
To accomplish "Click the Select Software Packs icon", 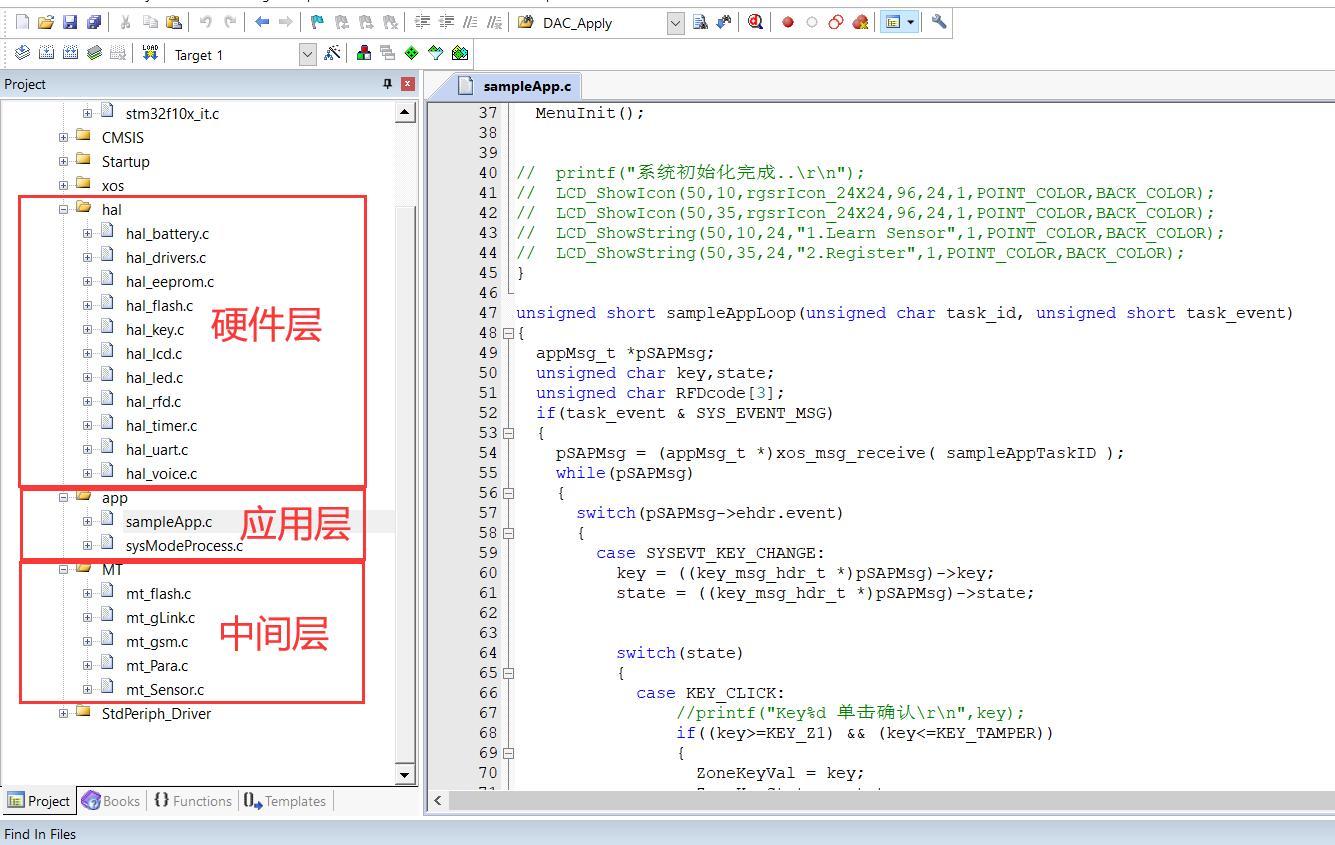I will [436, 53].
